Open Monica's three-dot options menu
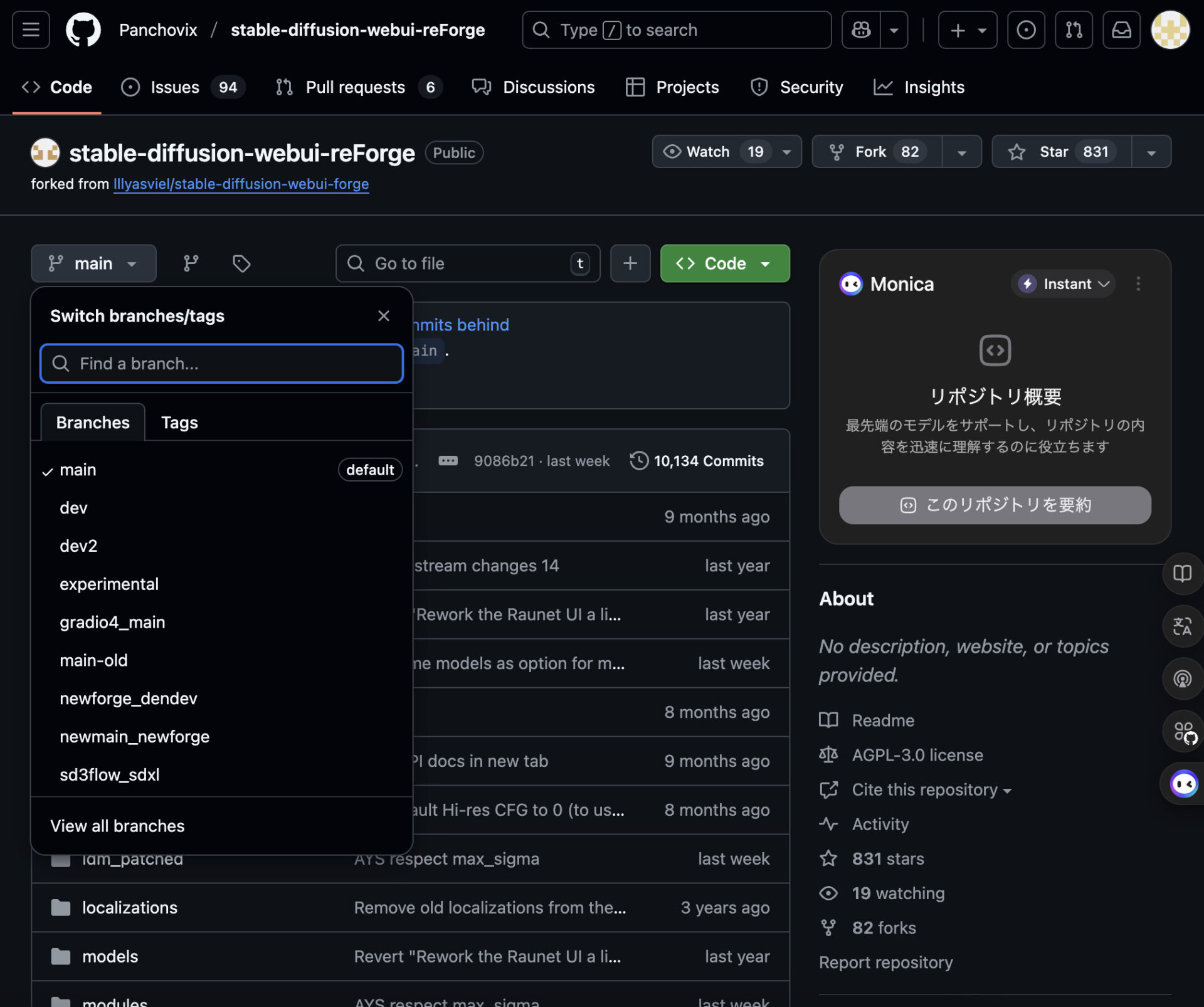This screenshot has height=1007, width=1204. (1138, 284)
